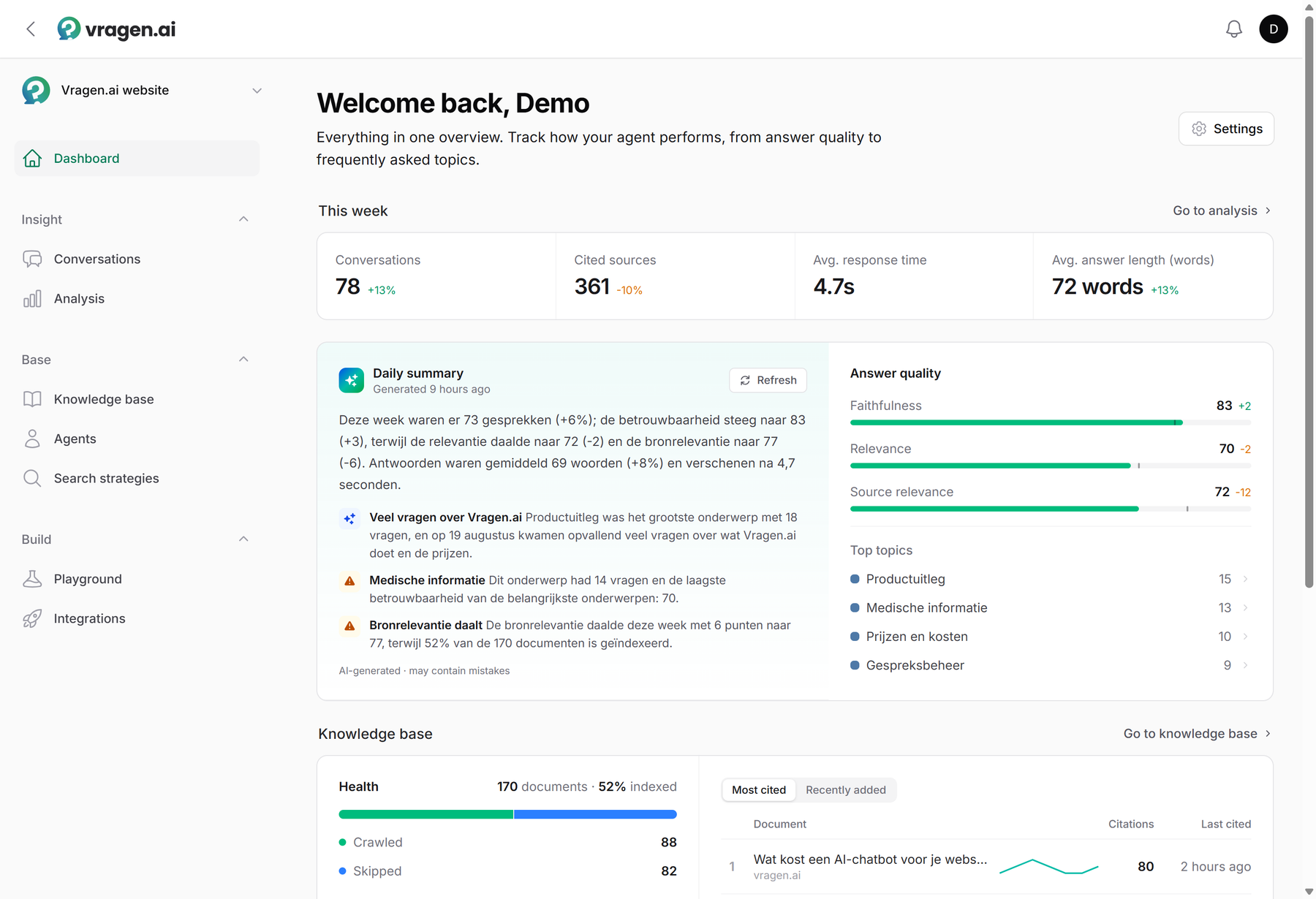Click the blue dot next to Skipped
This screenshot has width=1316, height=899.
(x=342, y=871)
